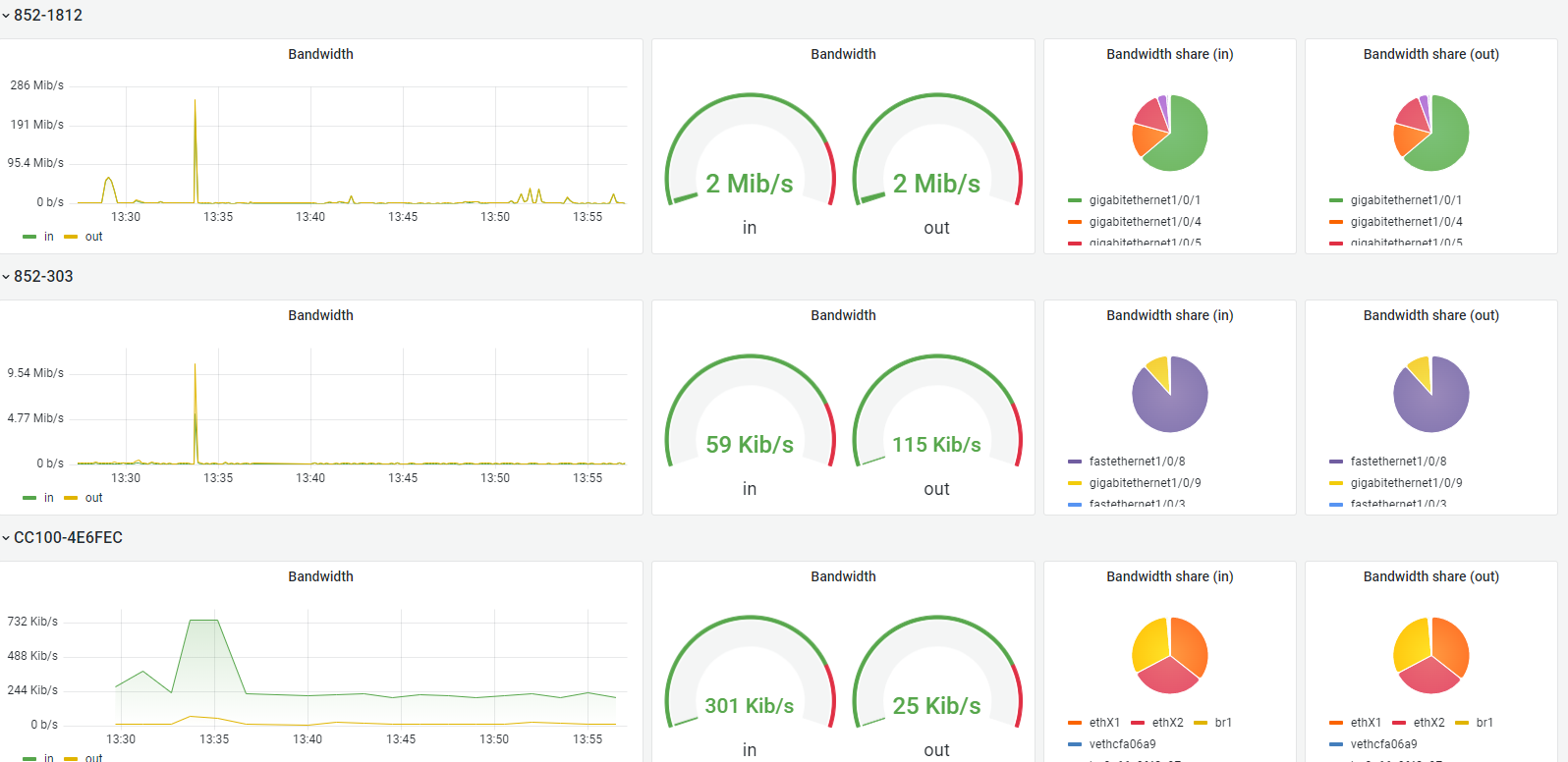Viewport: 1568px width, 762px height.
Task: Open the 852-303 Bandwidth share (out) panel title
Action: tap(1430, 315)
